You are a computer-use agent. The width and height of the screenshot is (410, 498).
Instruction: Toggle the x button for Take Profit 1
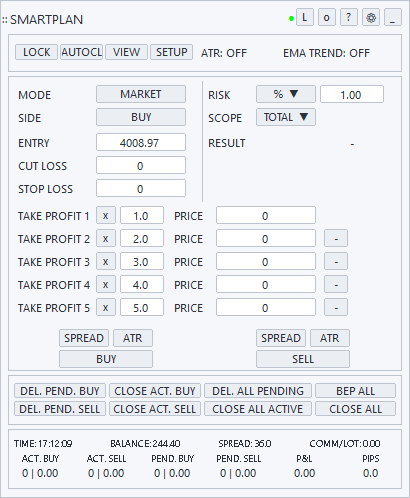[x=106, y=215]
